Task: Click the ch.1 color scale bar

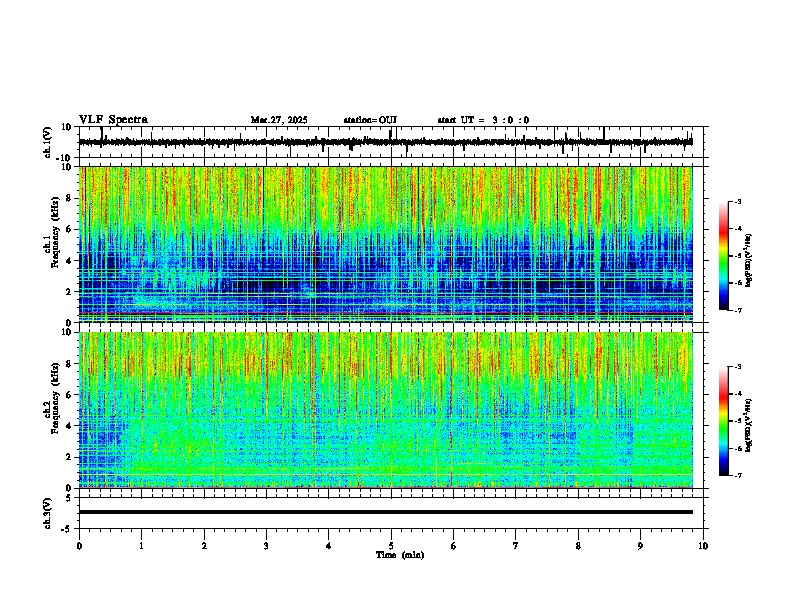Action: 724,256
